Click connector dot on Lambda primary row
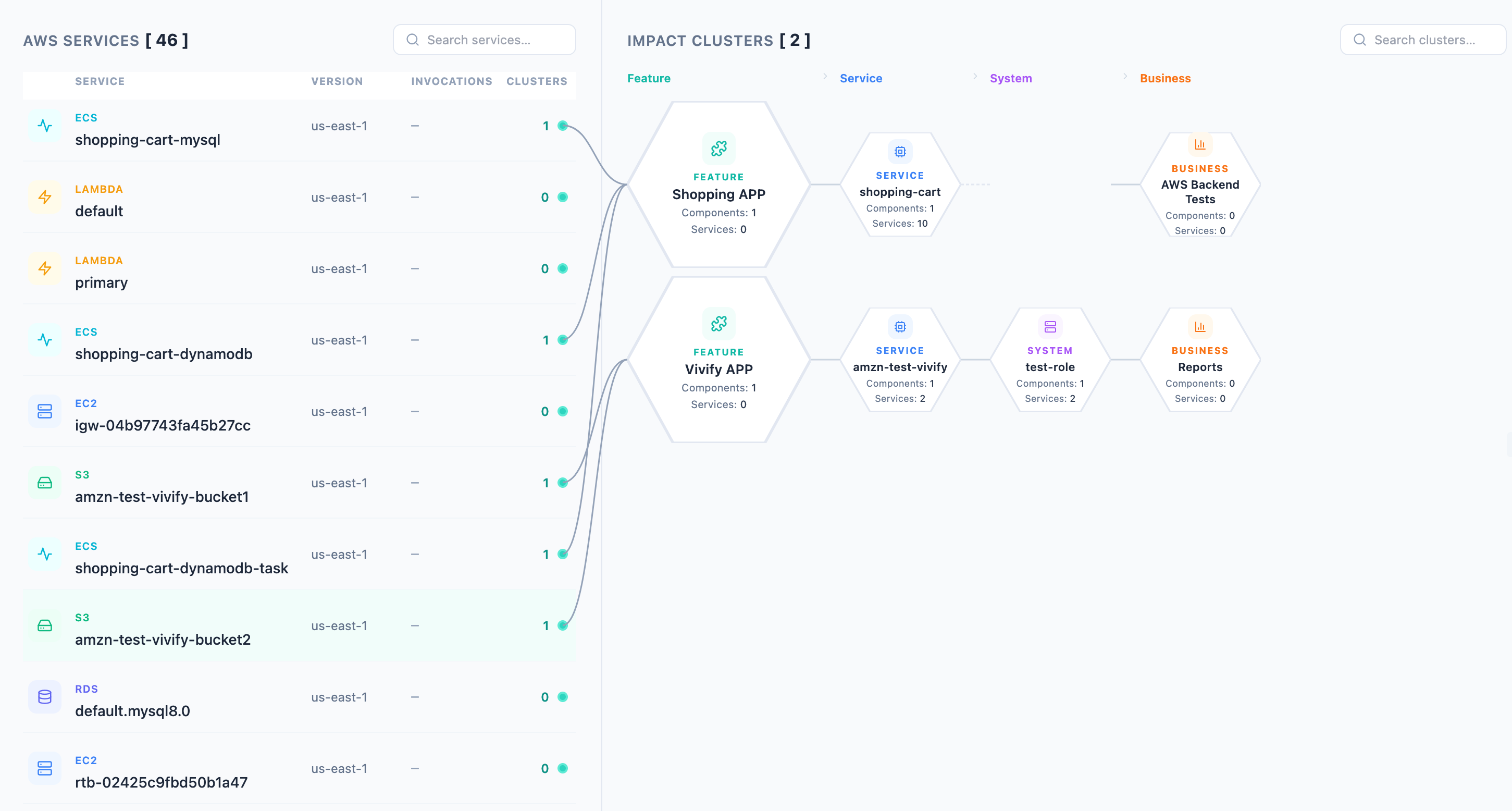This screenshot has height=811, width=1512. pyautogui.click(x=562, y=268)
